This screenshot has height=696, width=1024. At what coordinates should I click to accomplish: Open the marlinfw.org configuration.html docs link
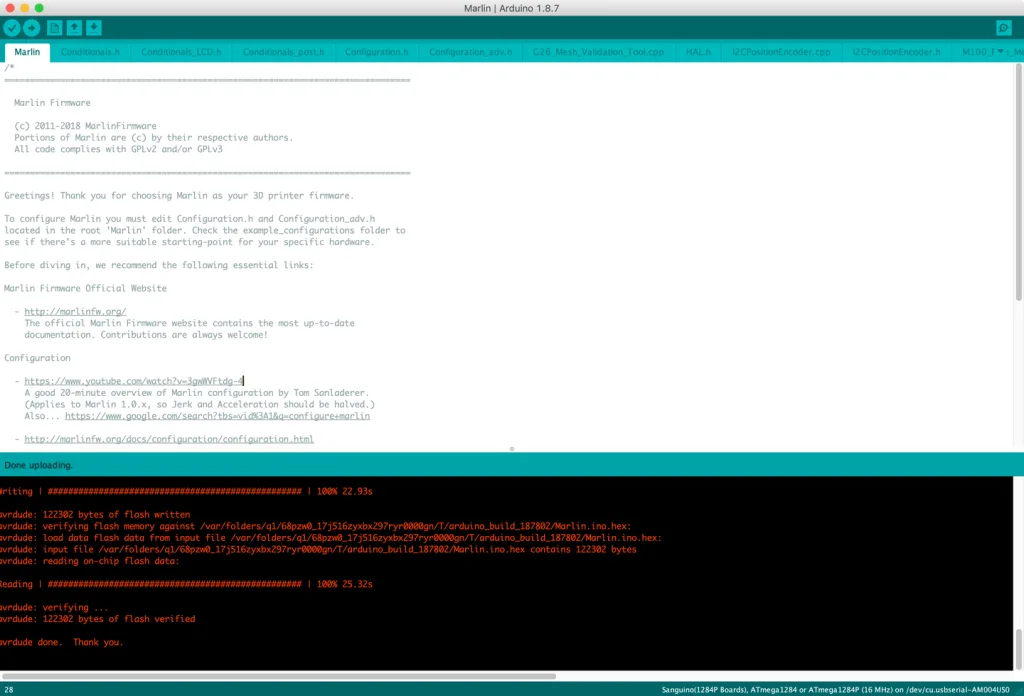point(169,439)
